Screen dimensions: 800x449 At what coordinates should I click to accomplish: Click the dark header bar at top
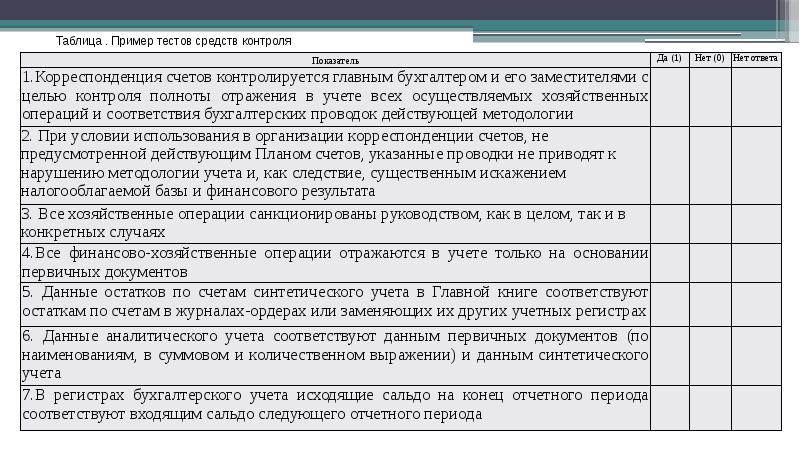click(400, 12)
